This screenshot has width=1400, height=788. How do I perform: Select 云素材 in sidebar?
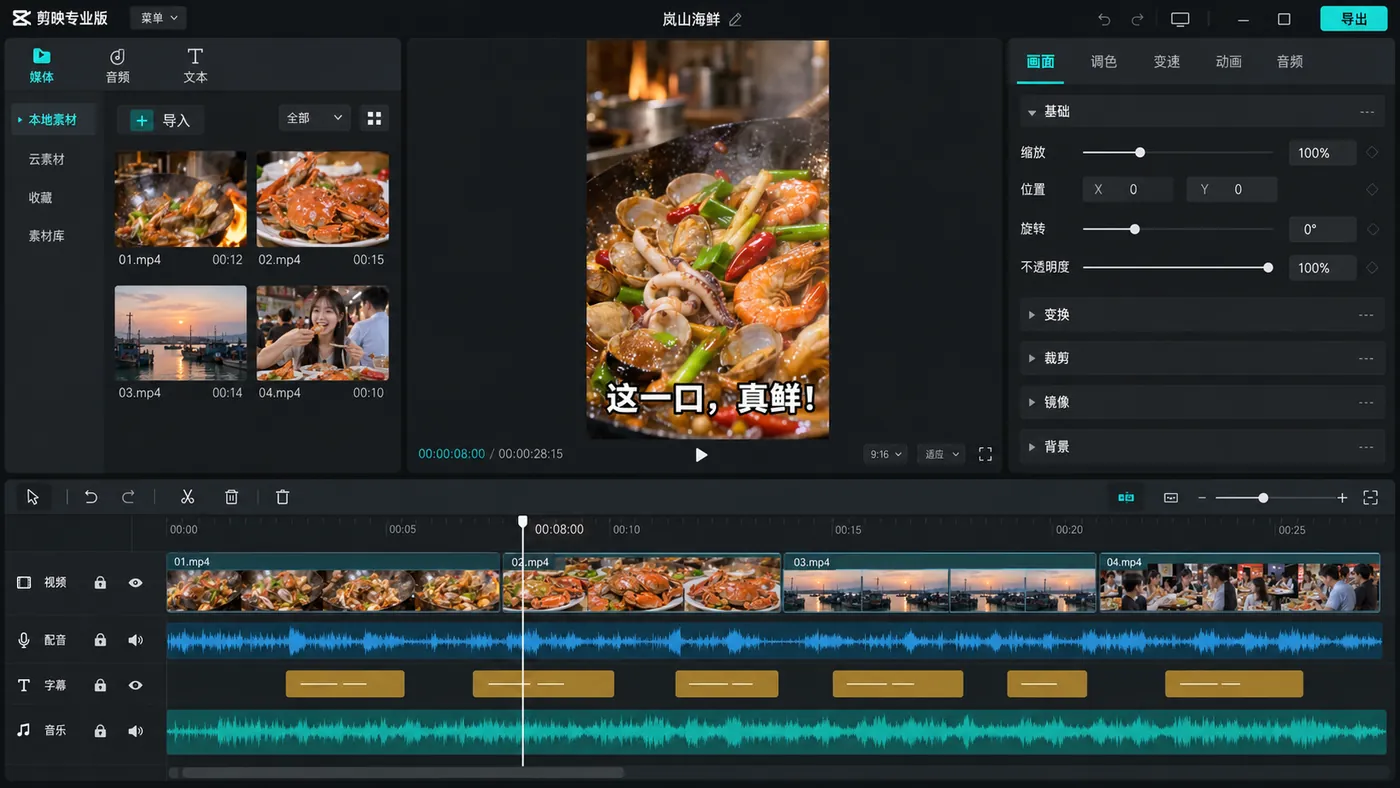point(46,159)
